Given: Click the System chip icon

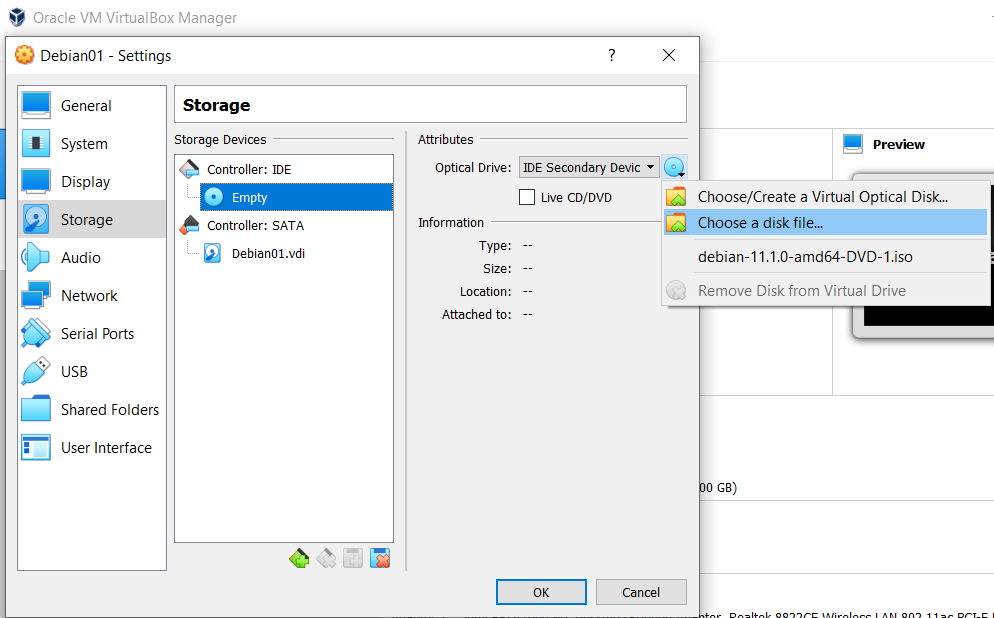Looking at the screenshot, I should click(36, 143).
